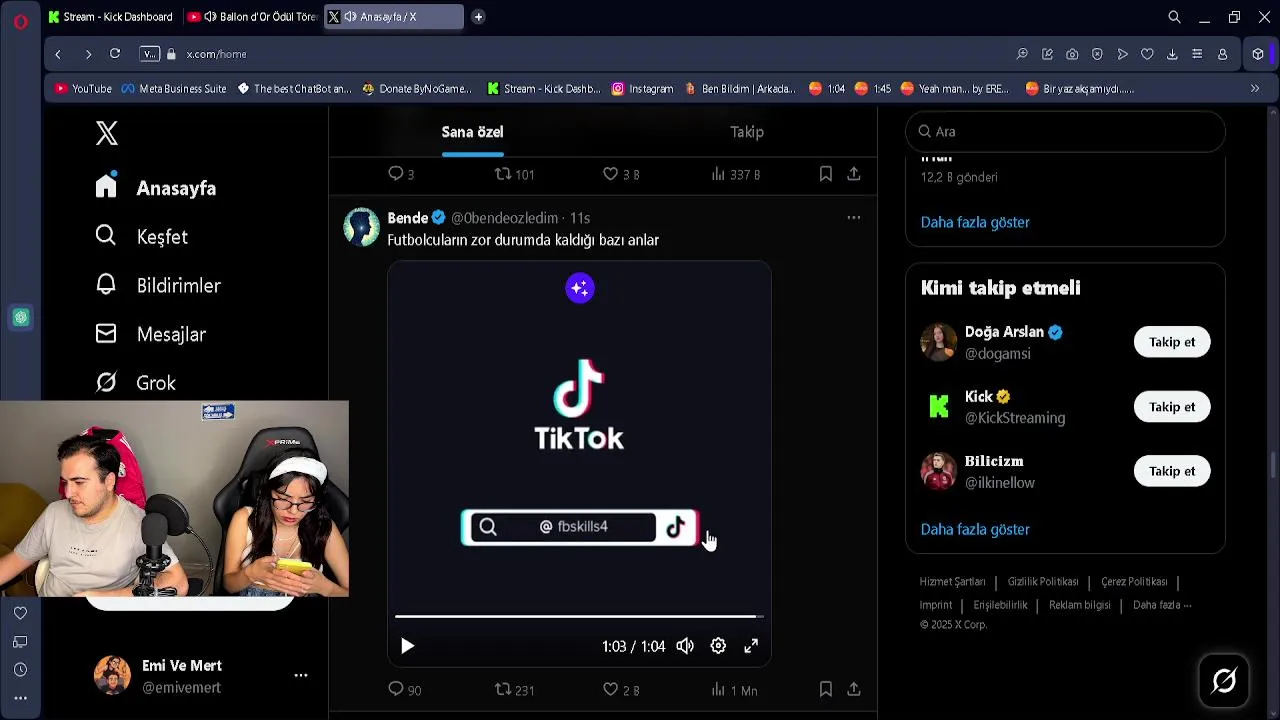This screenshot has height=720, width=1280.
Task: Bookmark the upper tweet
Action: (x=826, y=174)
